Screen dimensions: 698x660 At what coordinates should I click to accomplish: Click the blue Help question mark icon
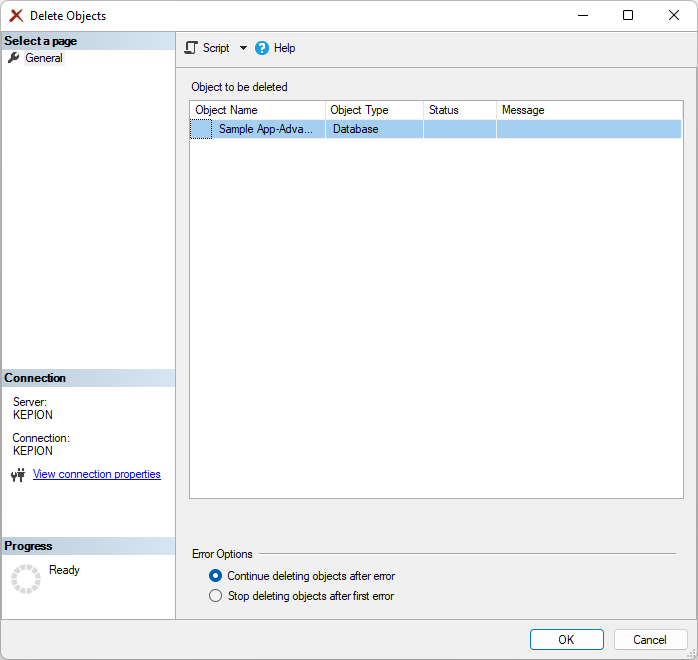pyautogui.click(x=262, y=48)
